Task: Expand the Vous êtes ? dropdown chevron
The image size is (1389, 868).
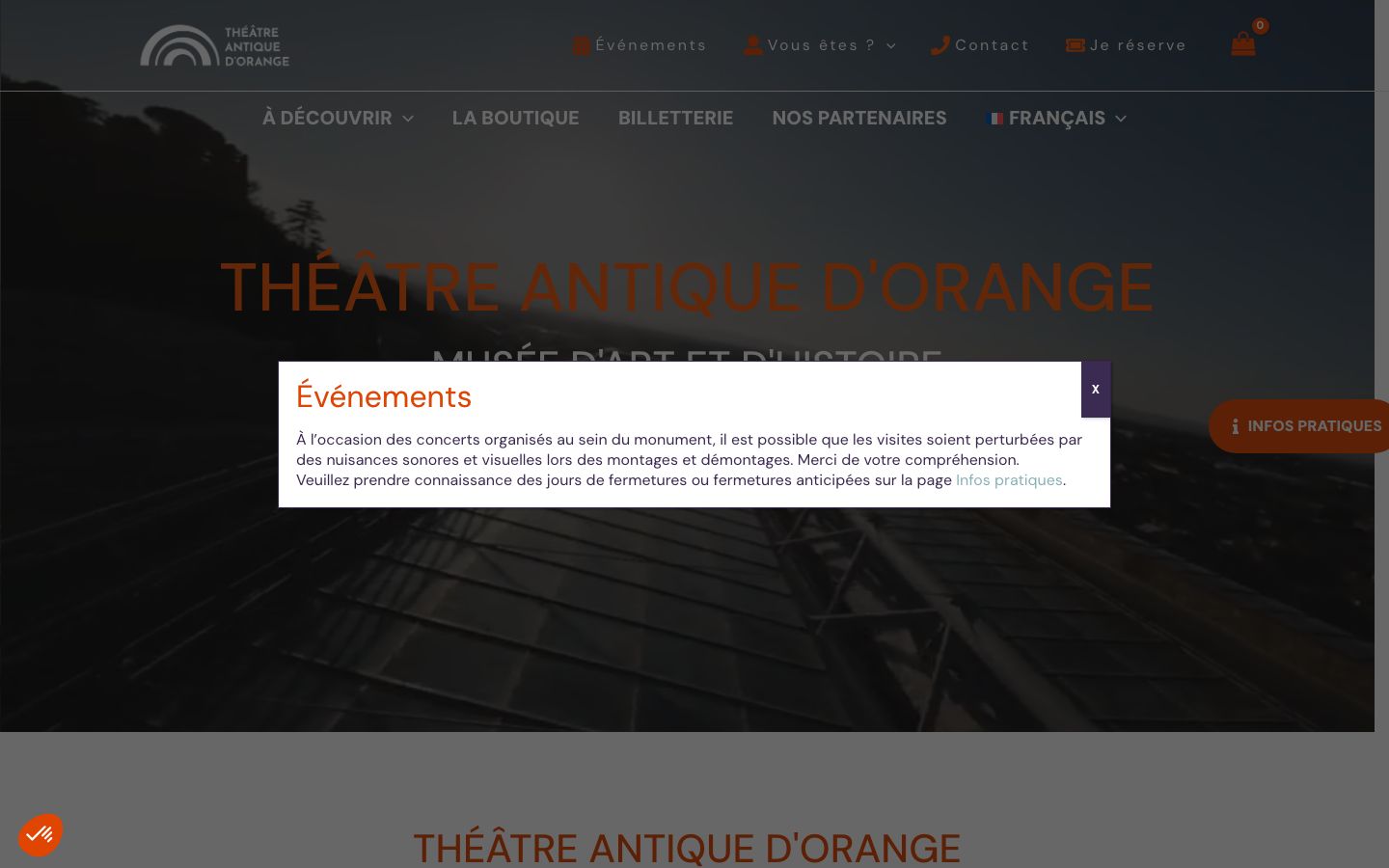Action: (891, 46)
